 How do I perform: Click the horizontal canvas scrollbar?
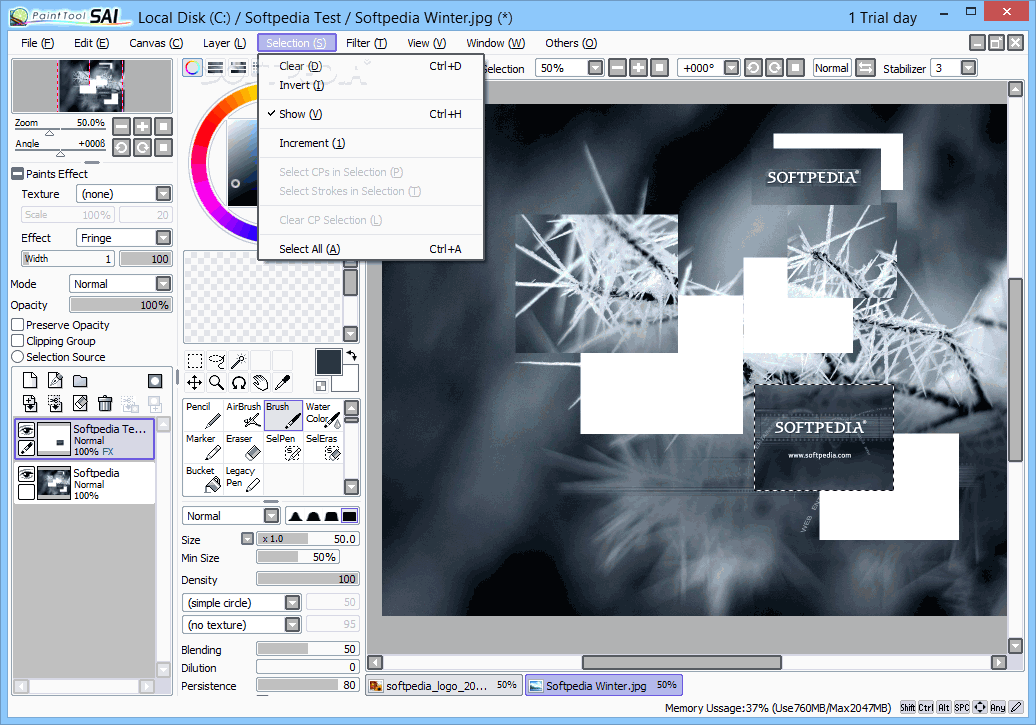pyautogui.click(x=681, y=662)
